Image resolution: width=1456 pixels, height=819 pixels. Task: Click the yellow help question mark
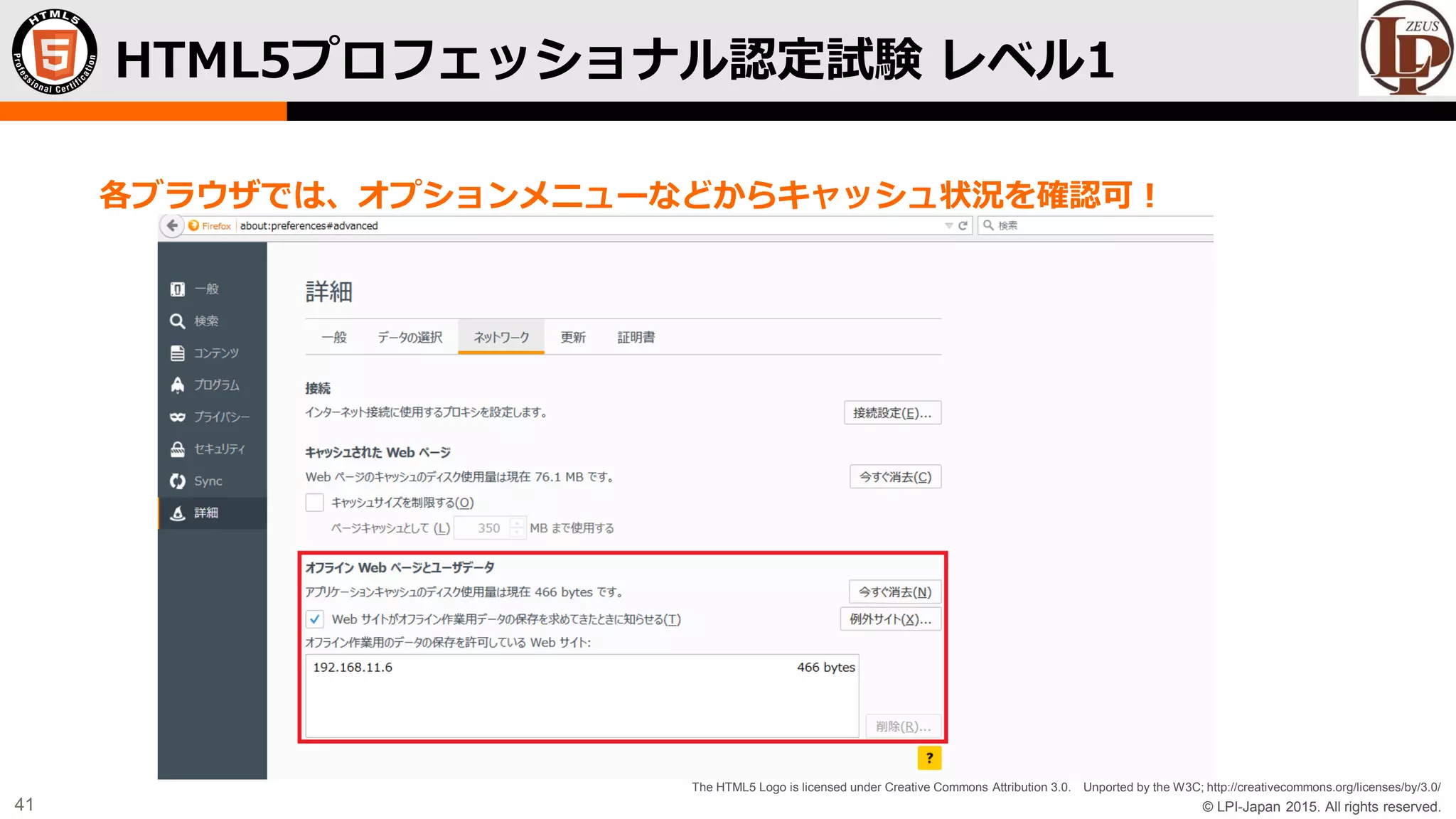(x=929, y=758)
